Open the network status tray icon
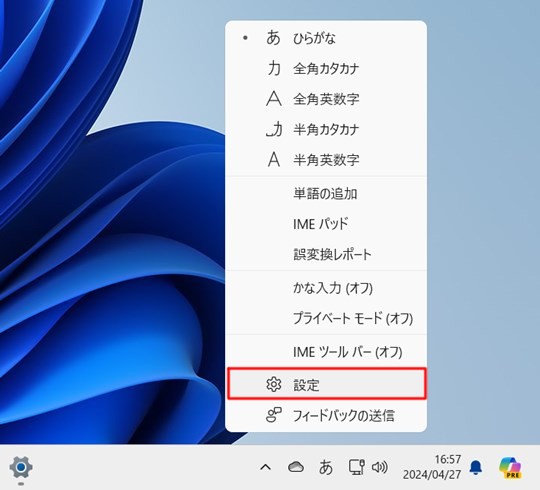The image size is (540, 490). pyautogui.click(x=356, y=467)
